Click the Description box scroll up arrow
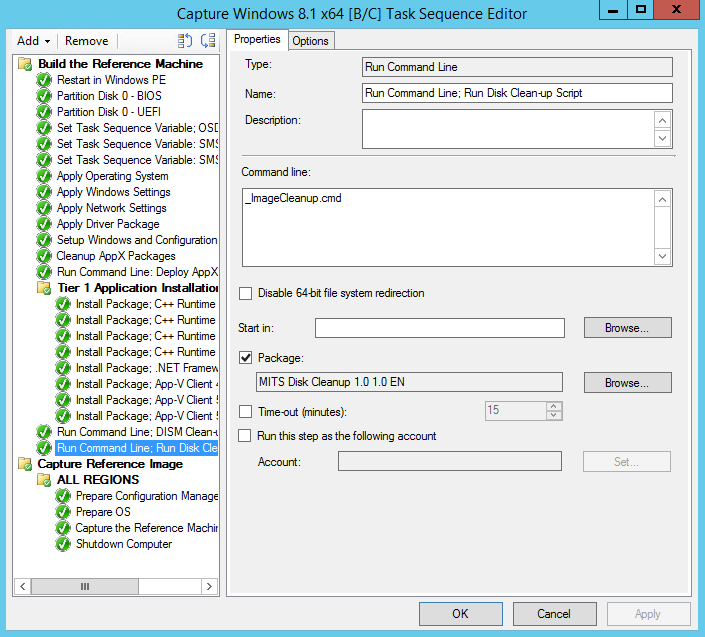The image size is (705, 637). tap(662, 120)
